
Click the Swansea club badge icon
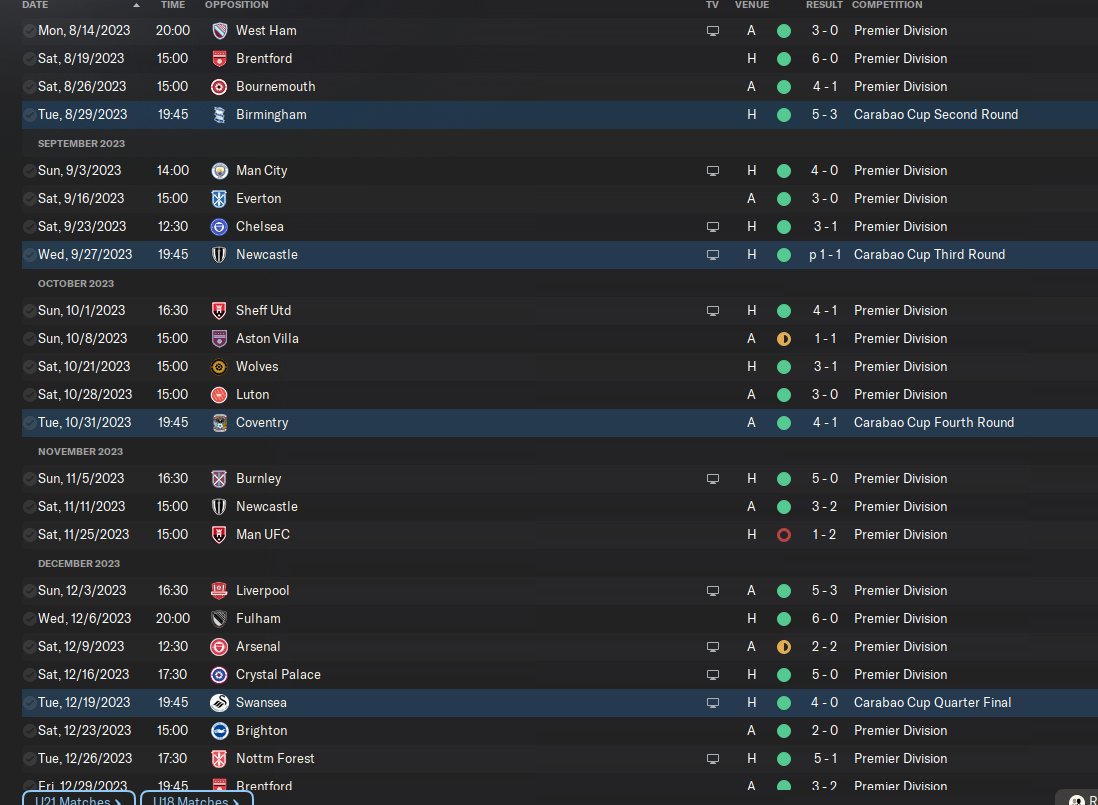pos(220,703)
